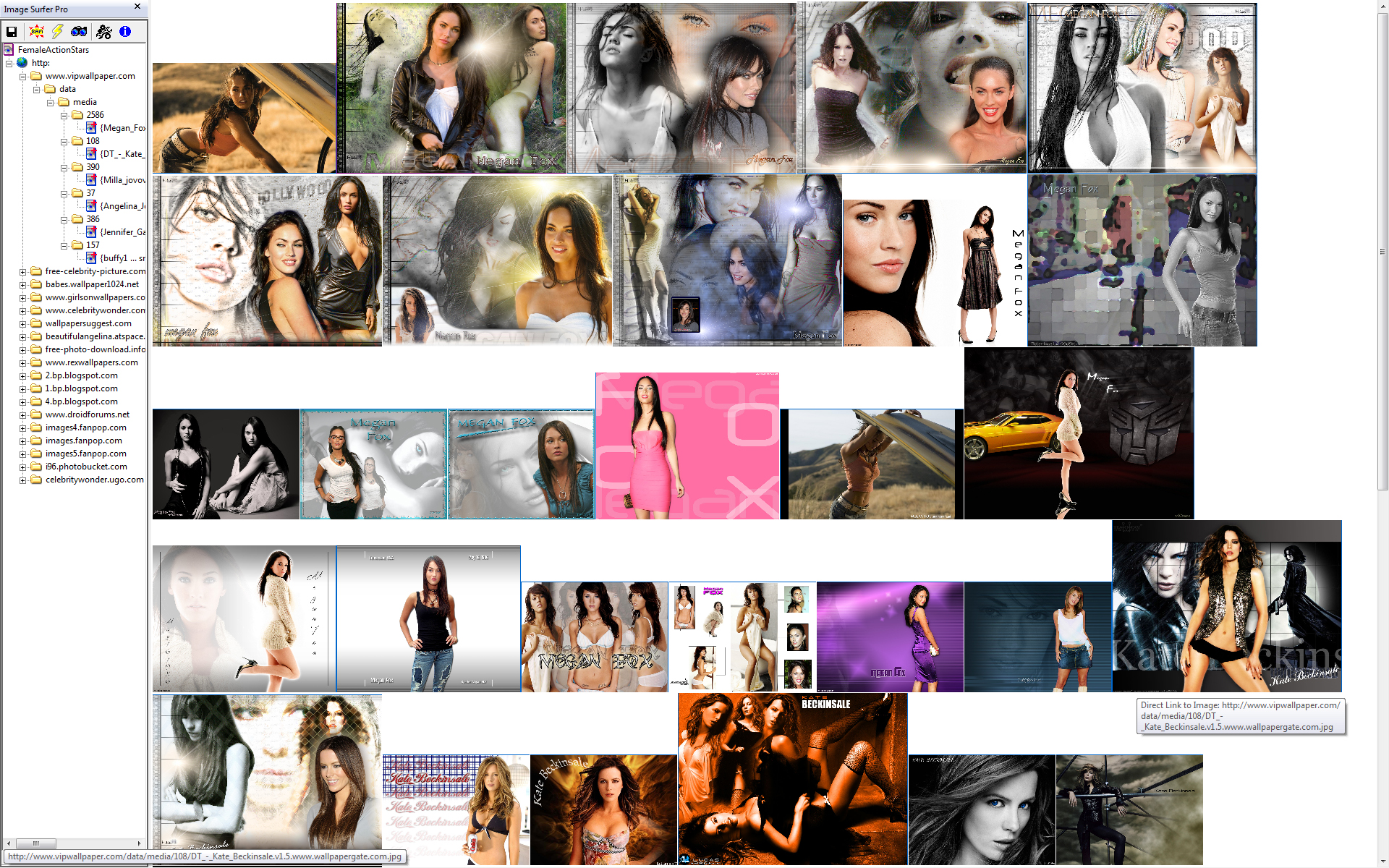1389x868 pixels.
Task: Open the thumbnail with outlined 'MEGAN FOX' text
Action: [x=595, y=637]
